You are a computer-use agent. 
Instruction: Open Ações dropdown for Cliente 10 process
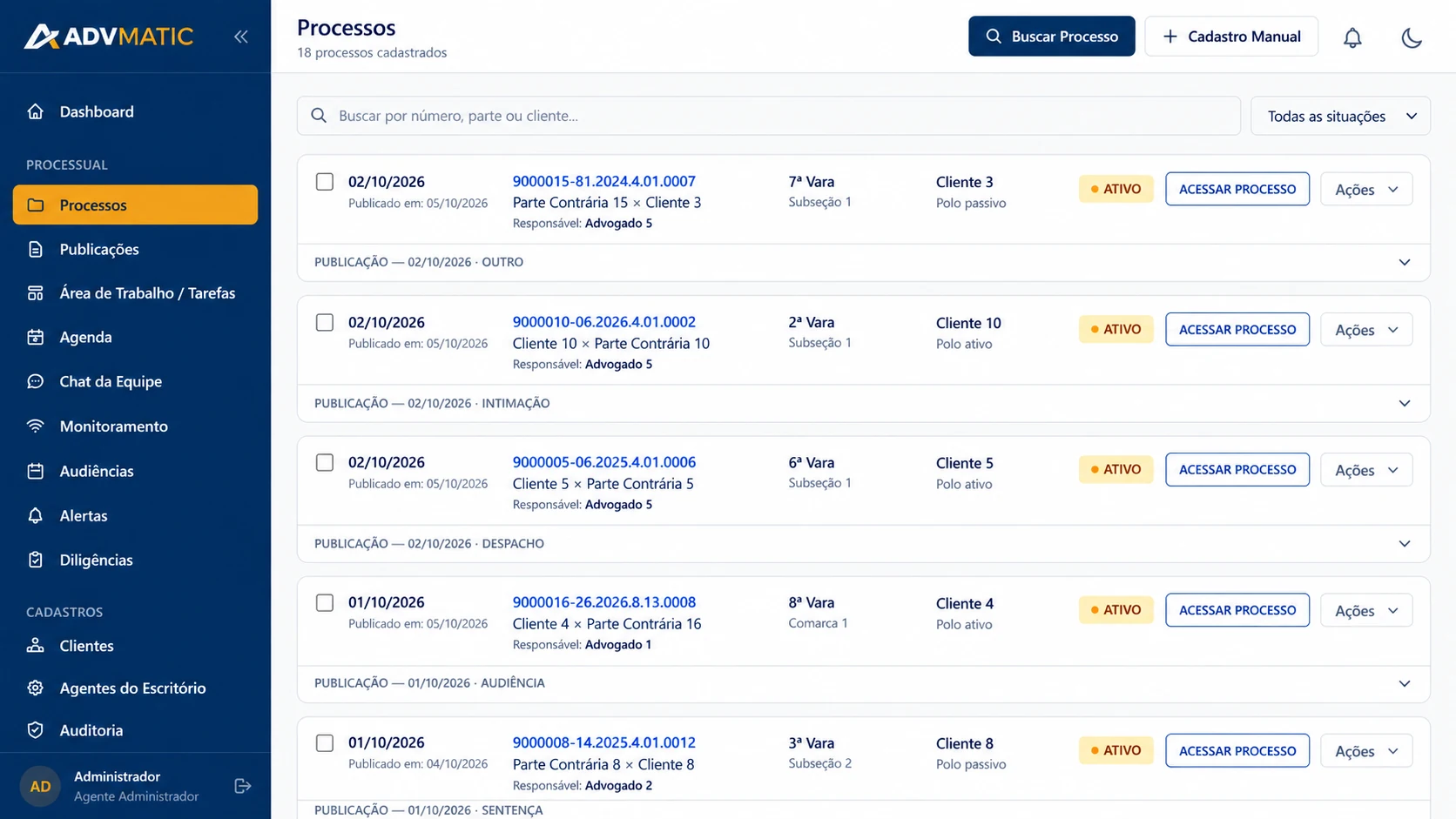[1366, 330]
